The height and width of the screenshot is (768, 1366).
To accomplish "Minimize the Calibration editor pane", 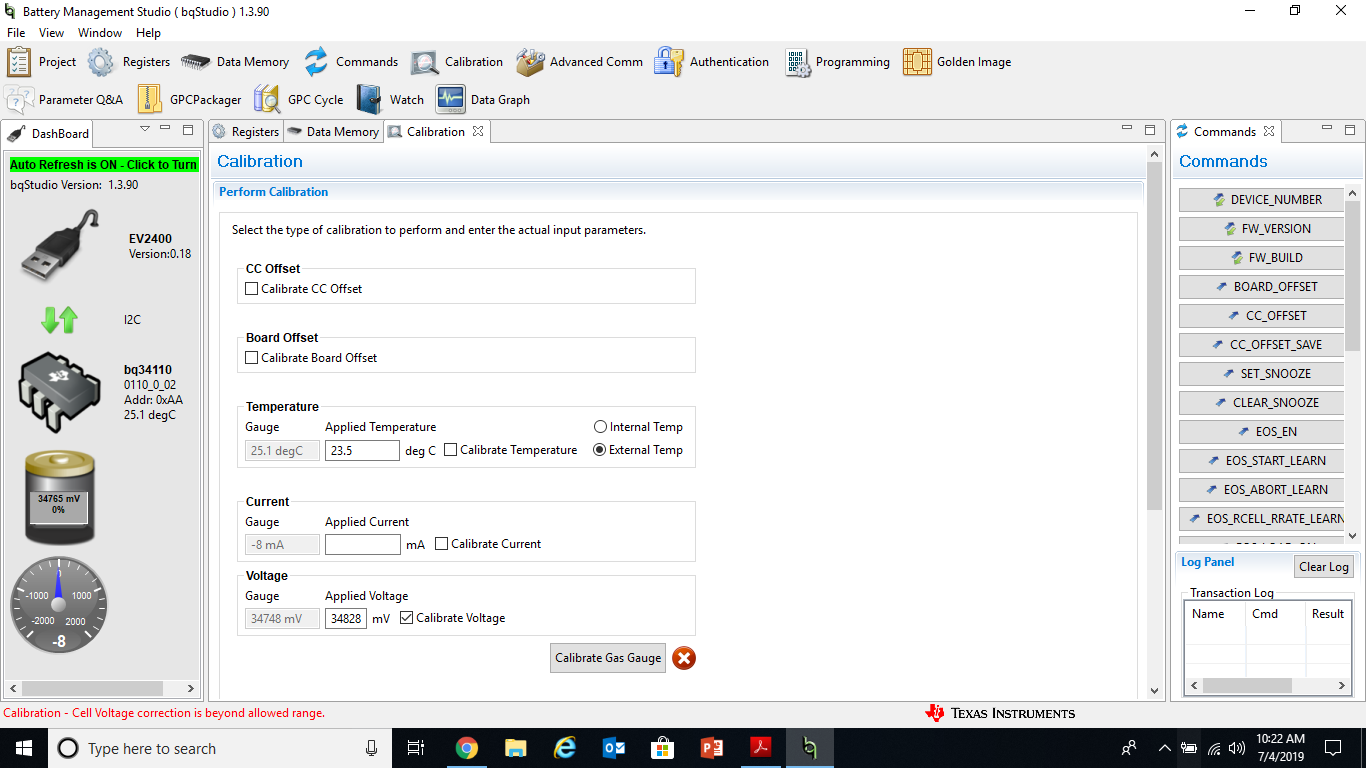I will [1127, 129].
